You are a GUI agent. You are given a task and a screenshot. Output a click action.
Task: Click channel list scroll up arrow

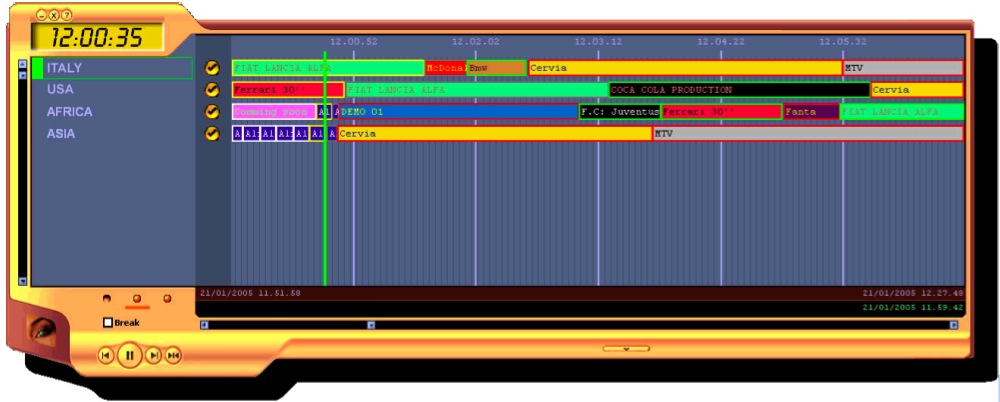pos(22,64)
